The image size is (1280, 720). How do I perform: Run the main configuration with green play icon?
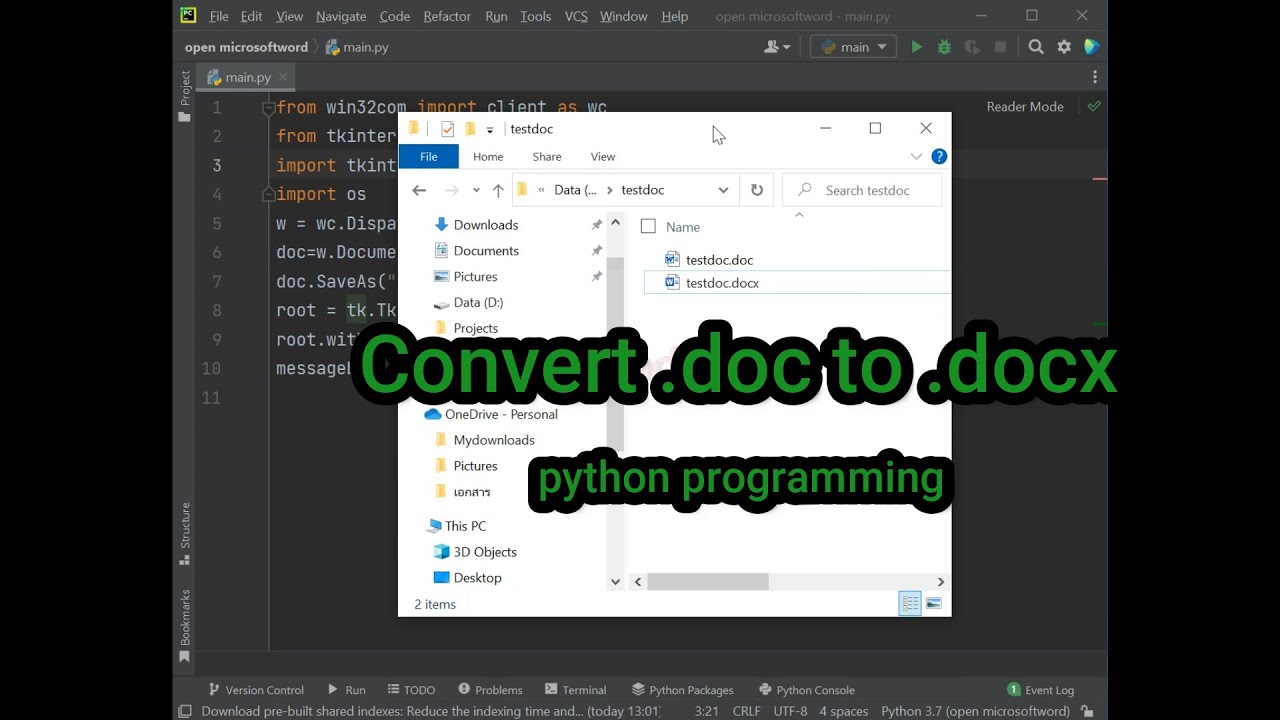click(916, 47)
